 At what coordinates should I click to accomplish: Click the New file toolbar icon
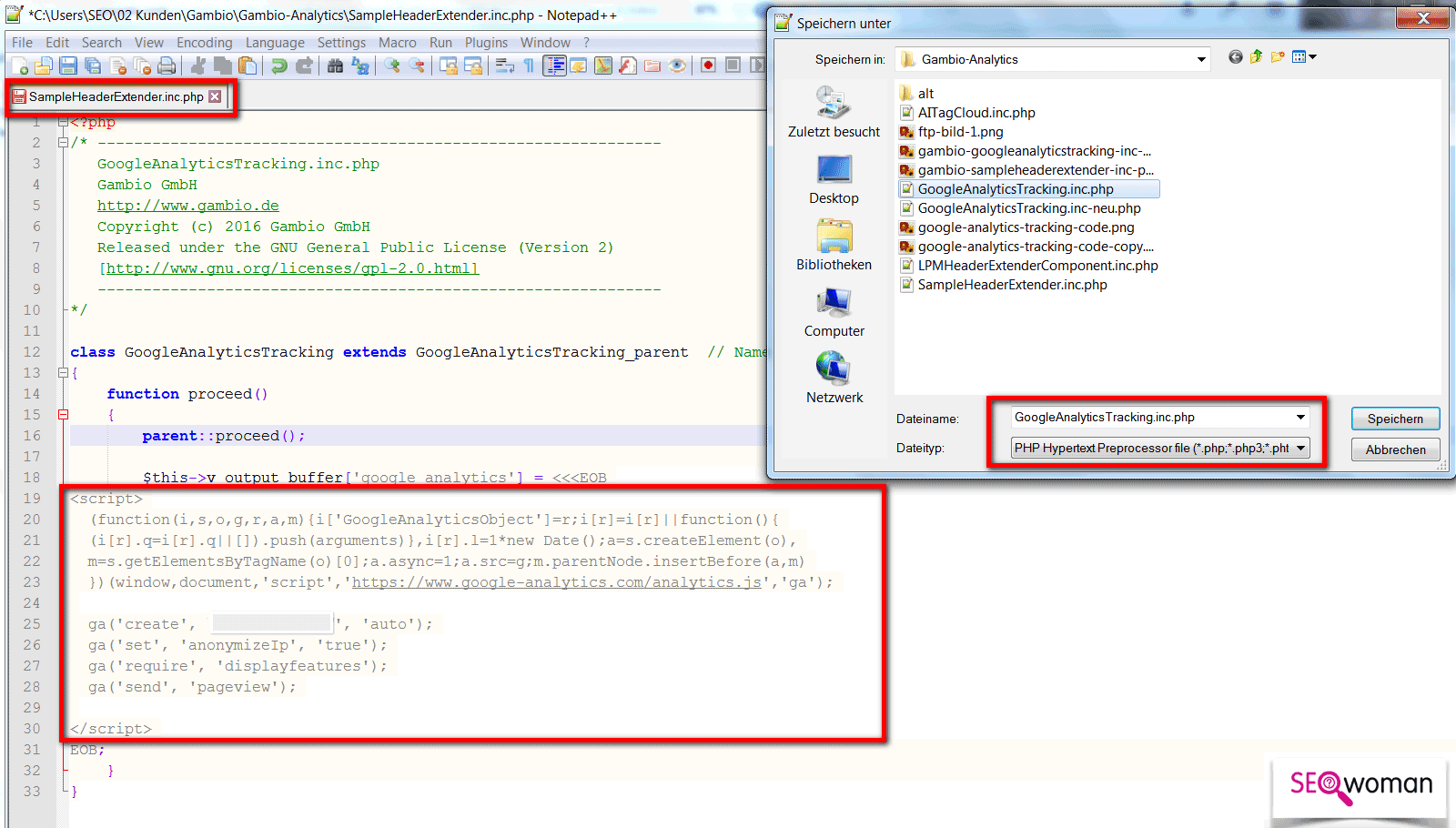pos(19,66)
